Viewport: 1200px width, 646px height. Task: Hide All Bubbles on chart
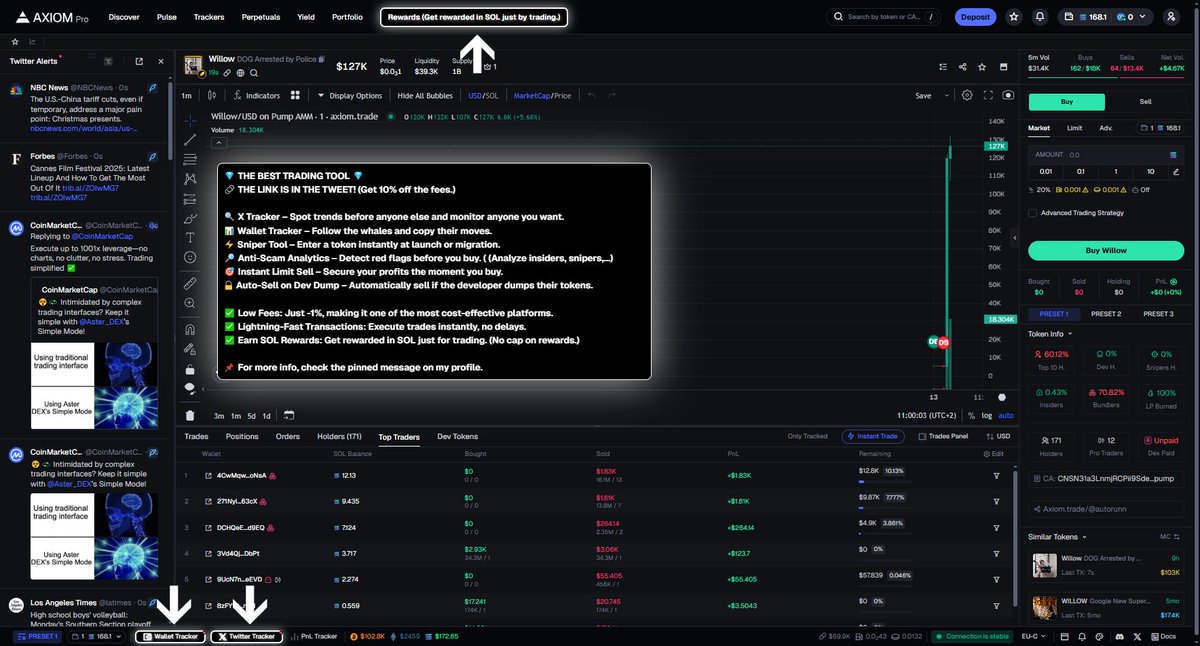click(x=425, y=95)
